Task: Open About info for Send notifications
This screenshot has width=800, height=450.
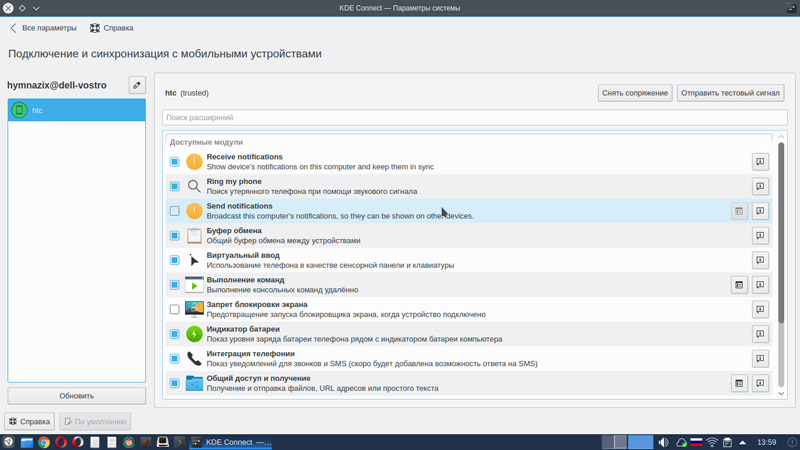Action: point(760,211)
